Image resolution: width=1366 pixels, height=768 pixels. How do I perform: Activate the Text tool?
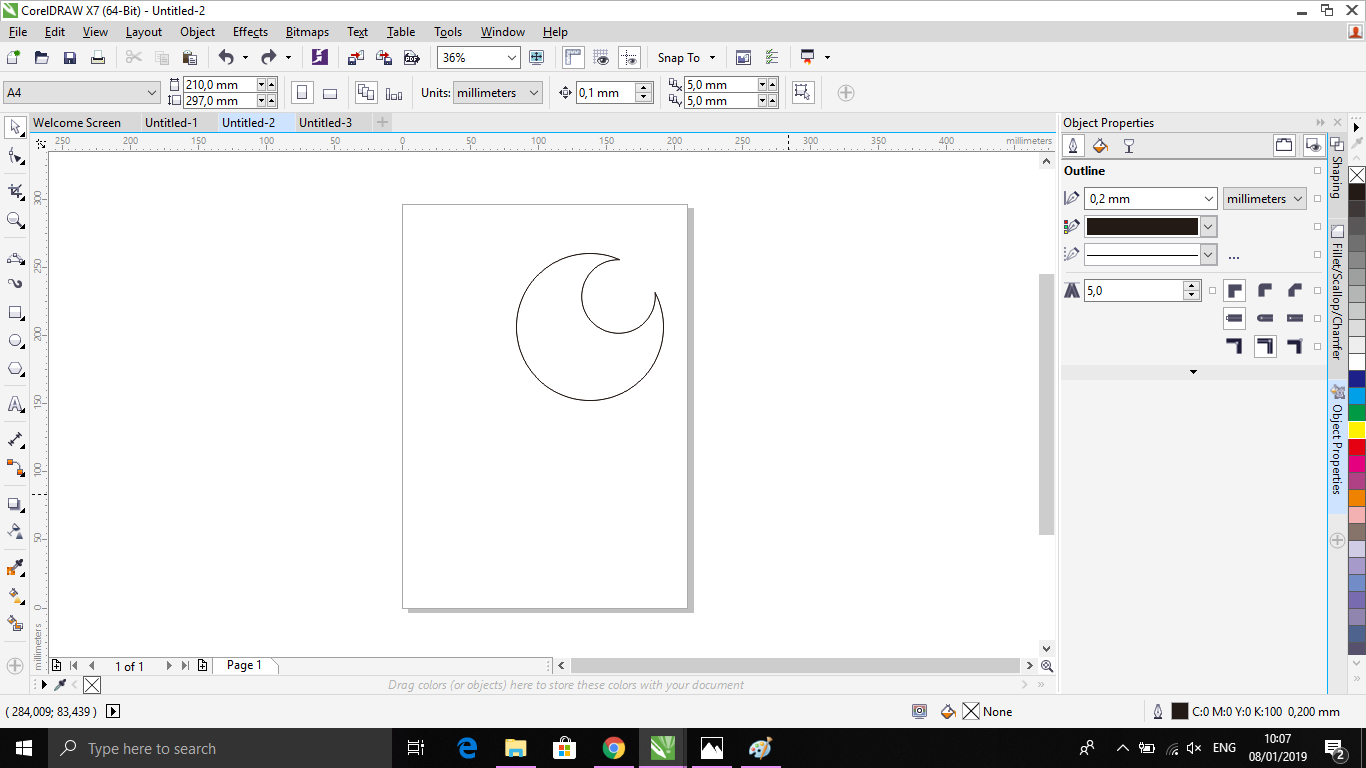point(15,405)
